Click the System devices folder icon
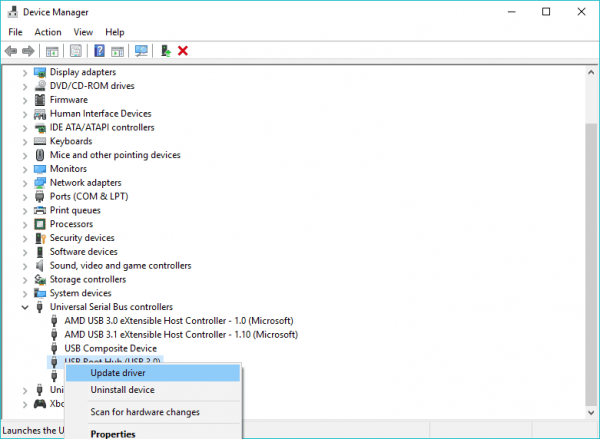Screen dimensions: 600x439 coord(40,294)
